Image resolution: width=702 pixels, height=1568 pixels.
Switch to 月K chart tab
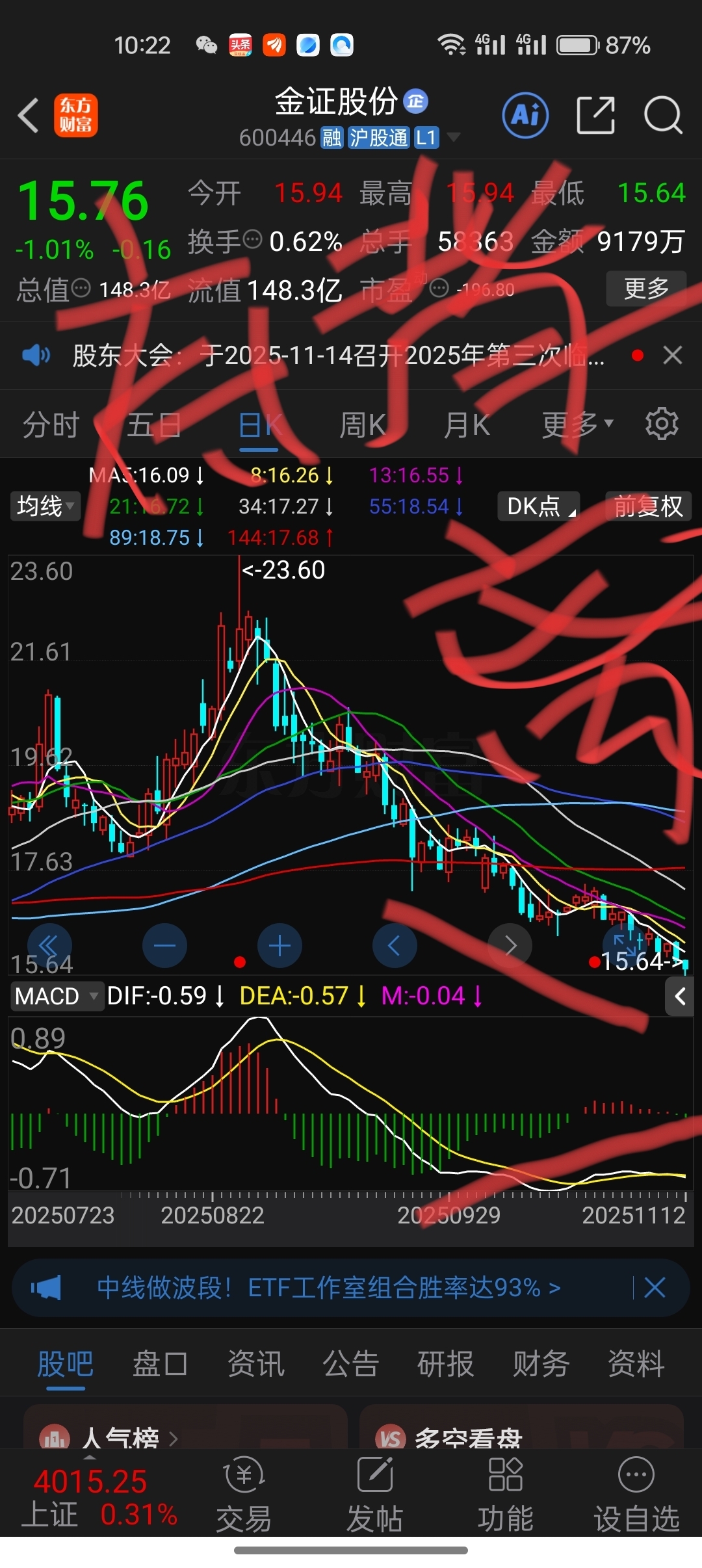(467, 425)
